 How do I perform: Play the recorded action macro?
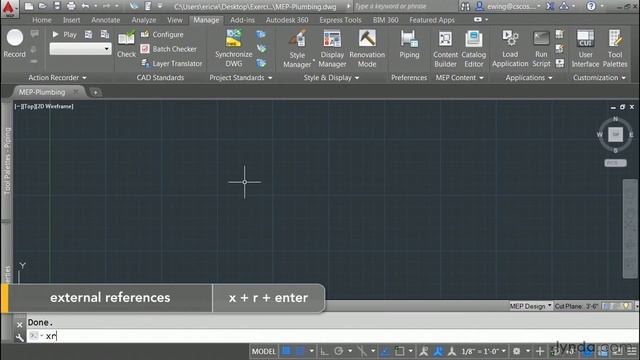pyautogui.click(x=64, y=35)
